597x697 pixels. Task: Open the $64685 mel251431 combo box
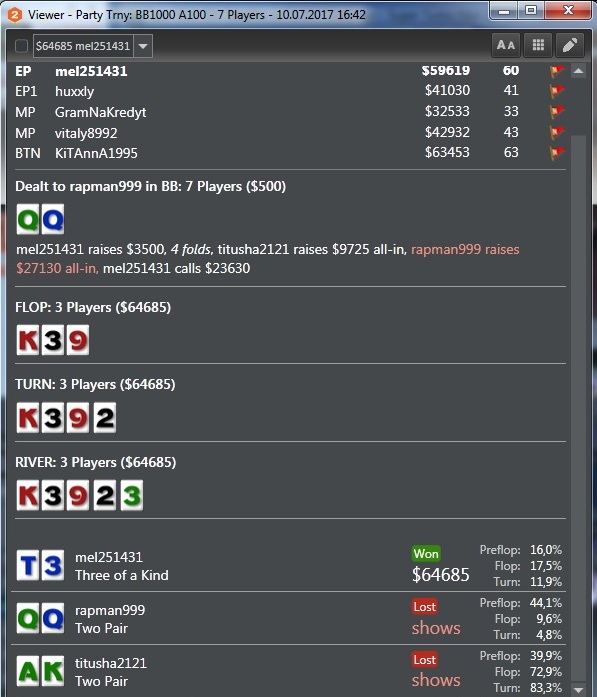tap(93, 46)
